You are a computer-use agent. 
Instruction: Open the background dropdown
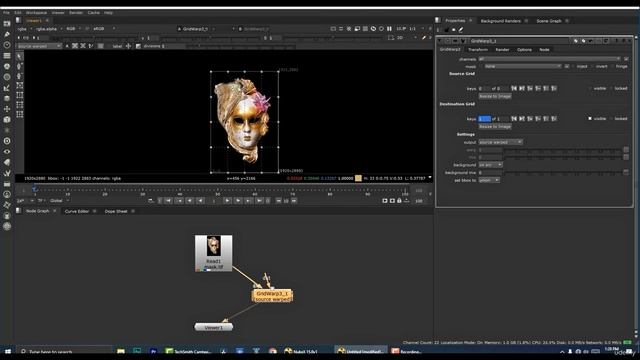click(x=491, y=164)
